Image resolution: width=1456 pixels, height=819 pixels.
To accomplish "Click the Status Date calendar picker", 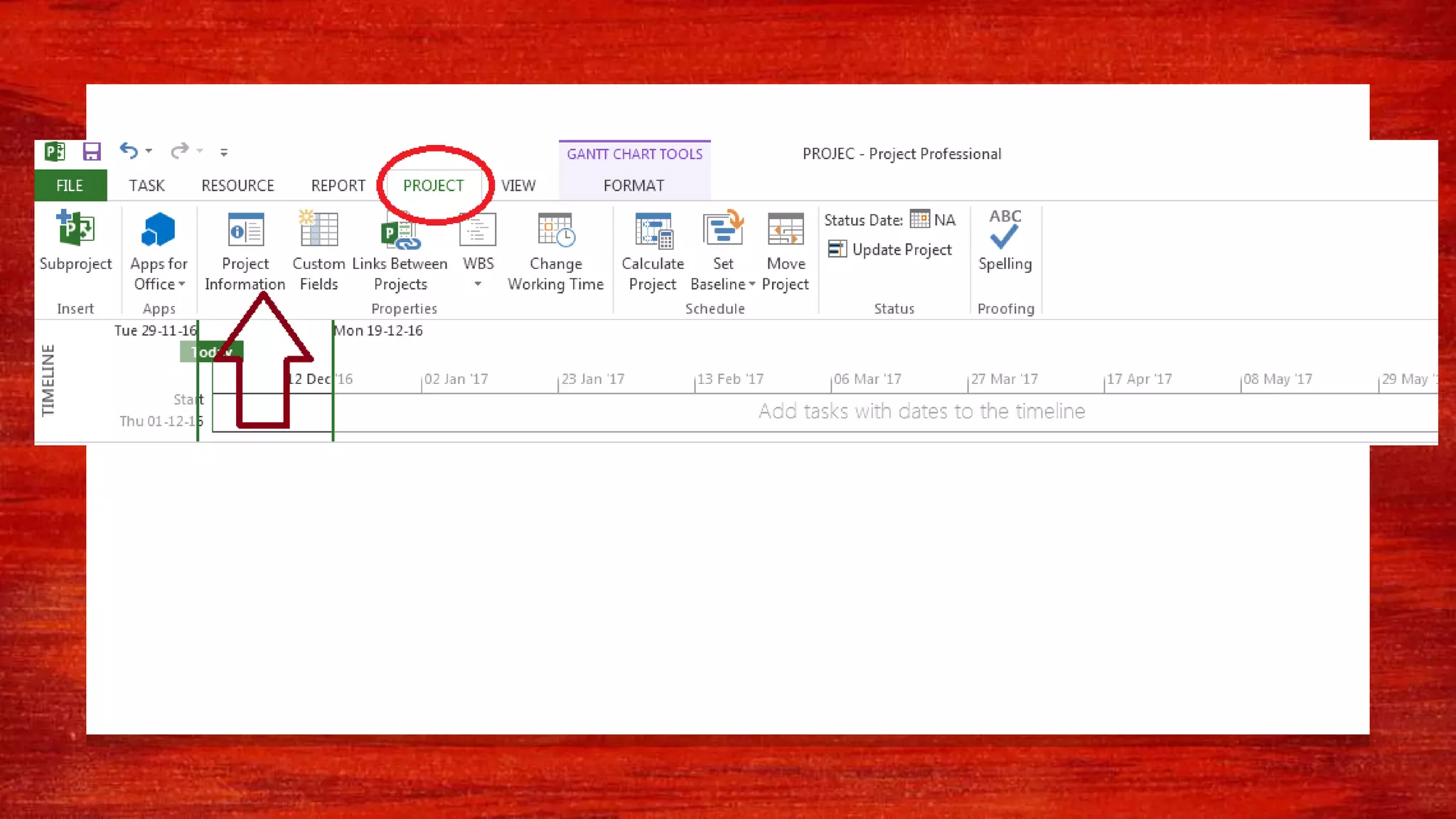I will coord(919,219).
